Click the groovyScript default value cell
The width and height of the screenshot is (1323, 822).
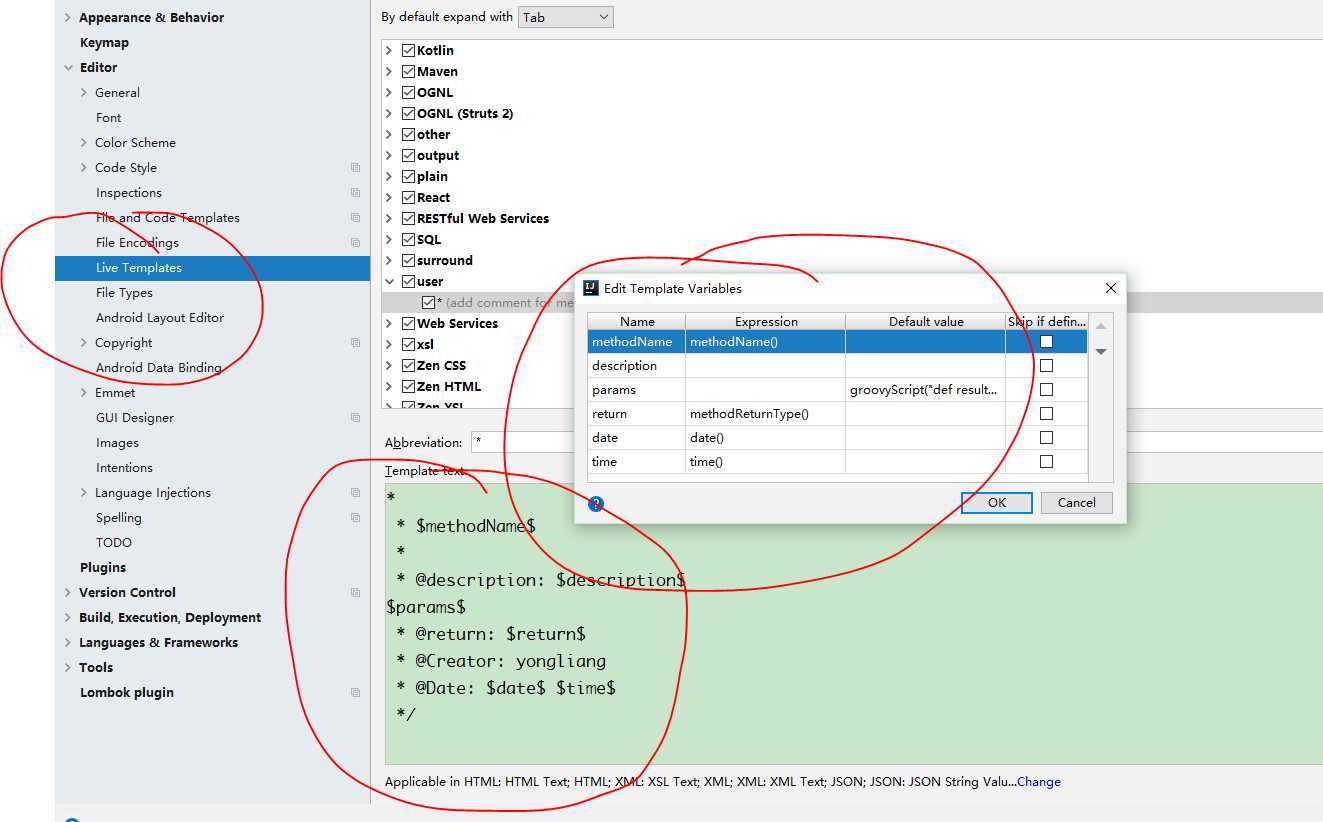[x=925, y=390]
